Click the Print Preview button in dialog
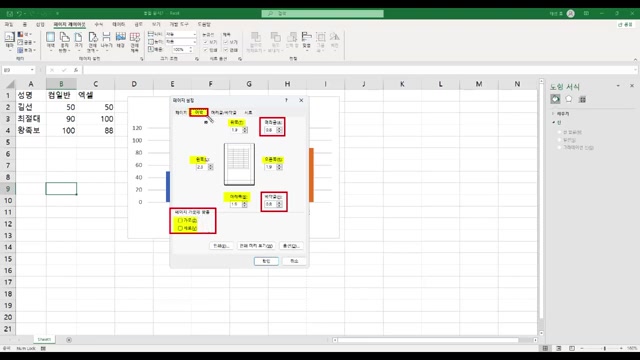The image size is (640, 360). pyautogui.click(x=256, y=246)
